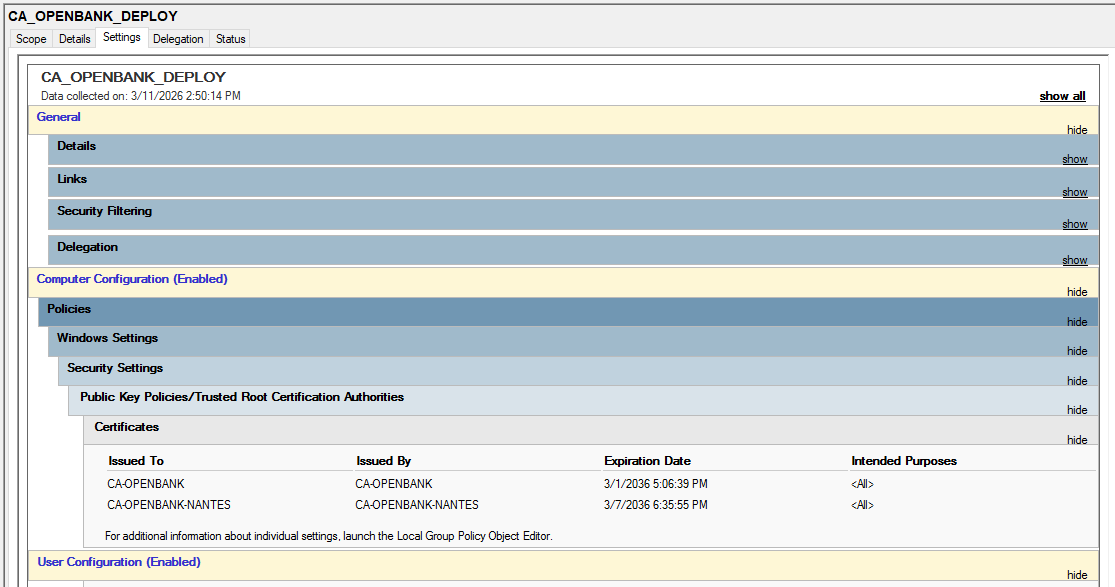Switch to the Status tab

tap(230, 39)
